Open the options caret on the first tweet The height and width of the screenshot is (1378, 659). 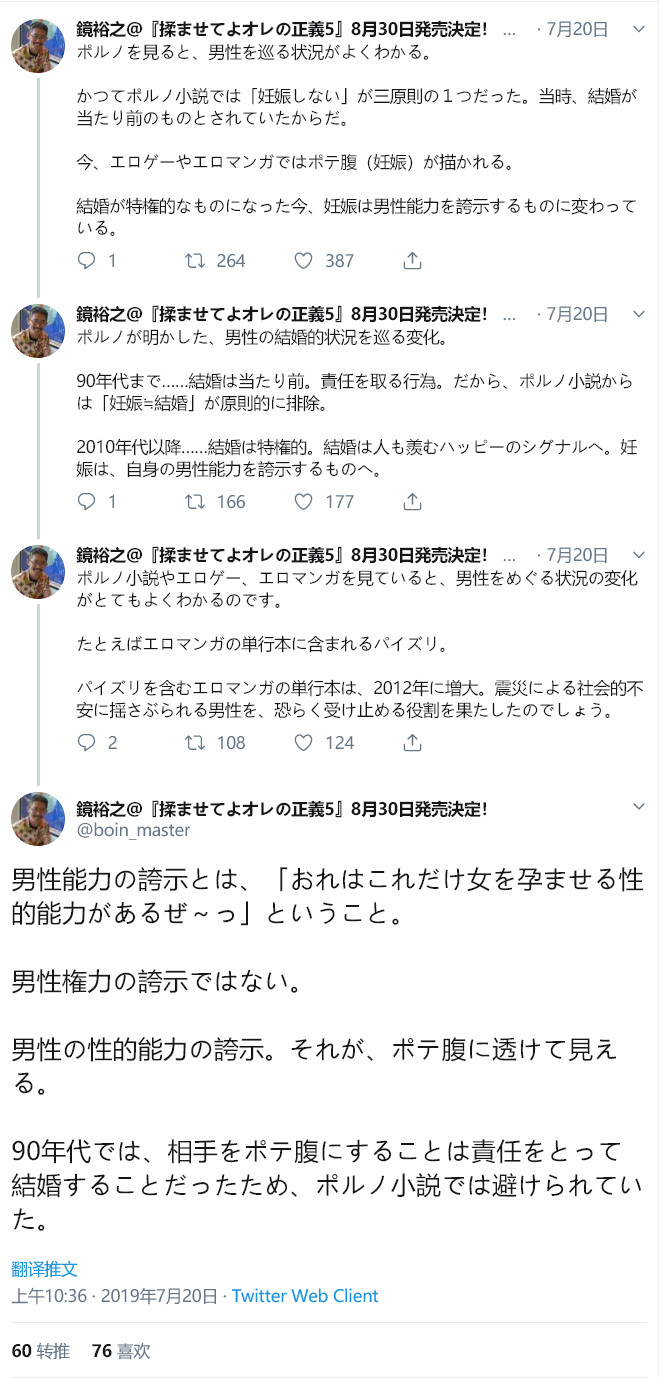[638, 31]
